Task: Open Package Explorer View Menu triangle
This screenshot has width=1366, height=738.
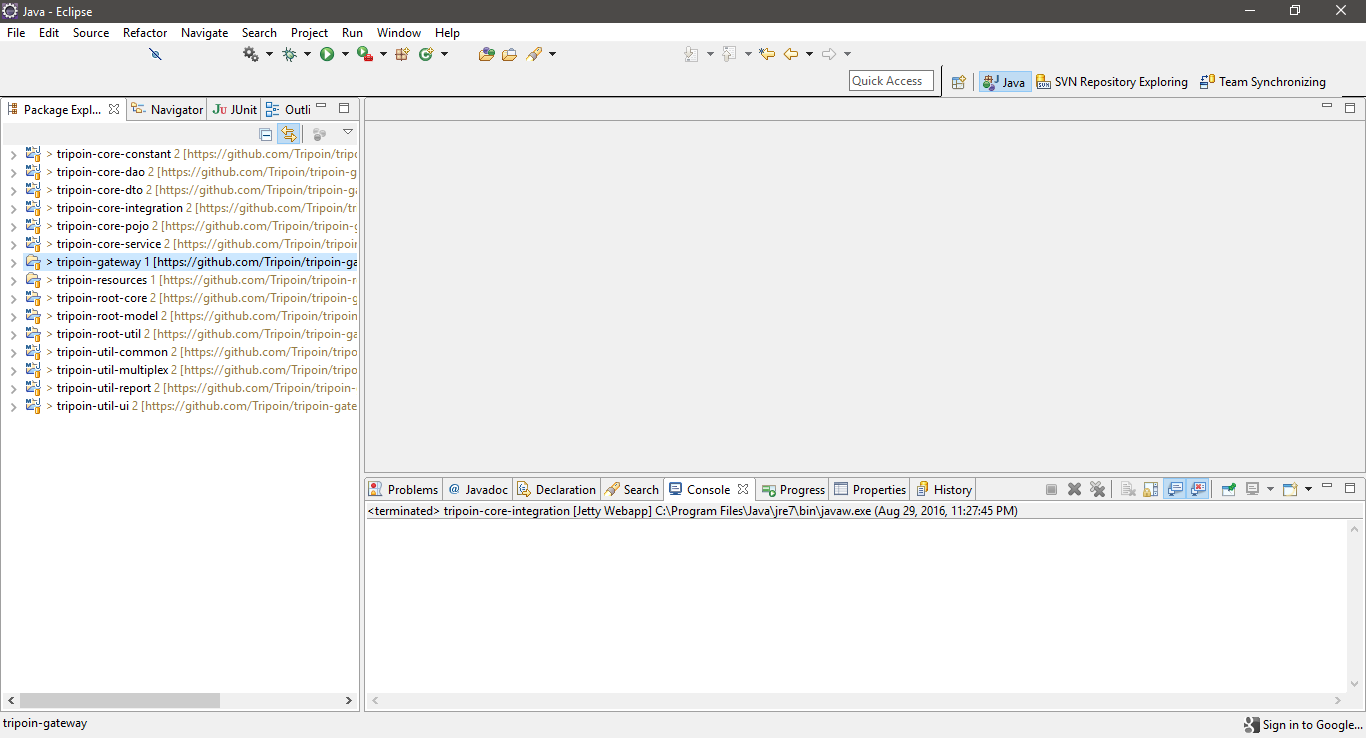Action: 348,132
